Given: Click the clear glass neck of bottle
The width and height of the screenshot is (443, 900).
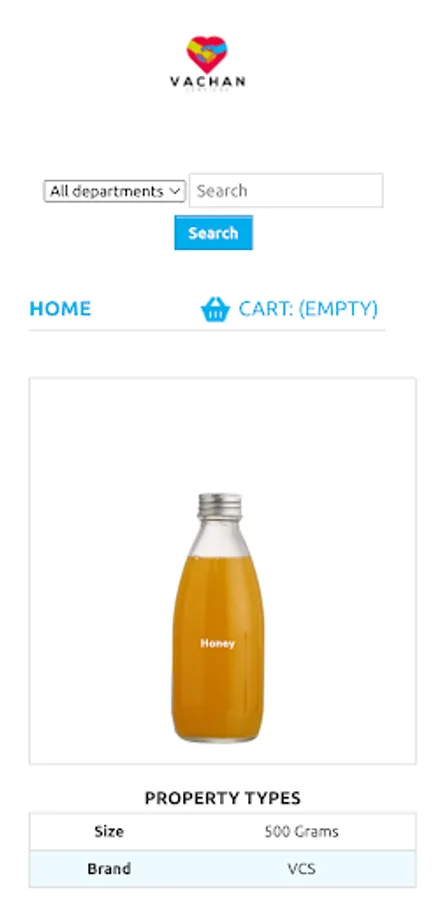Looking at the screenshot, I should pyautogui.click(x=220, y=537).
